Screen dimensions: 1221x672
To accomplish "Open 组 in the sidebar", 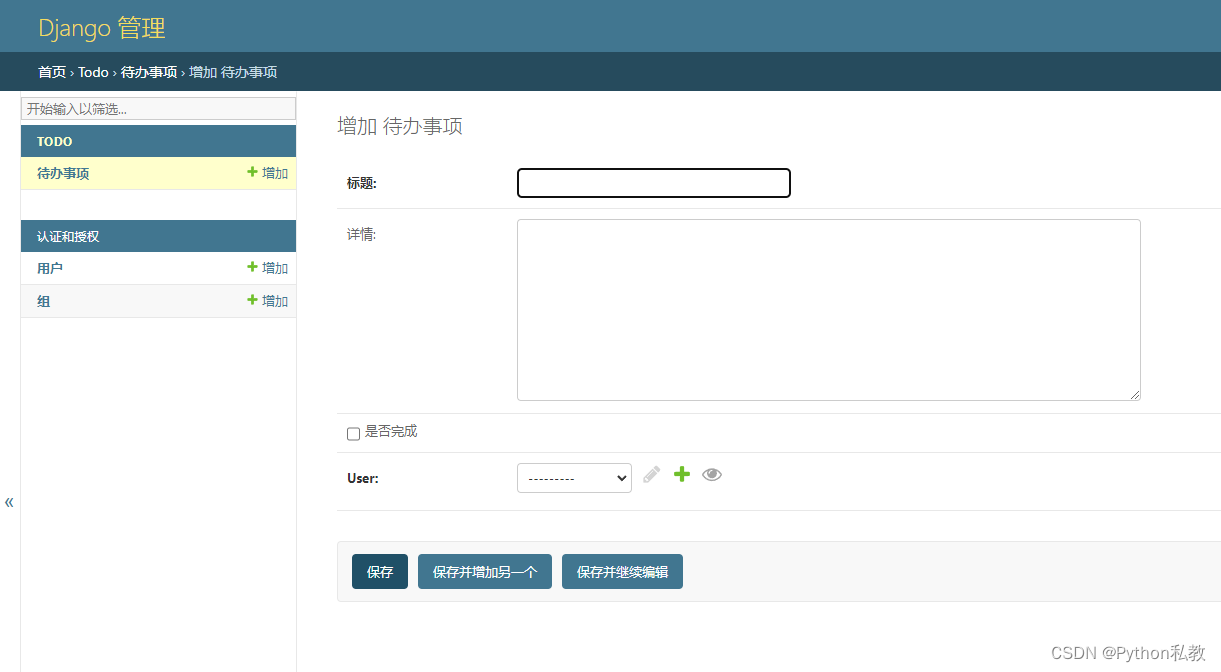I will [44, 301].
